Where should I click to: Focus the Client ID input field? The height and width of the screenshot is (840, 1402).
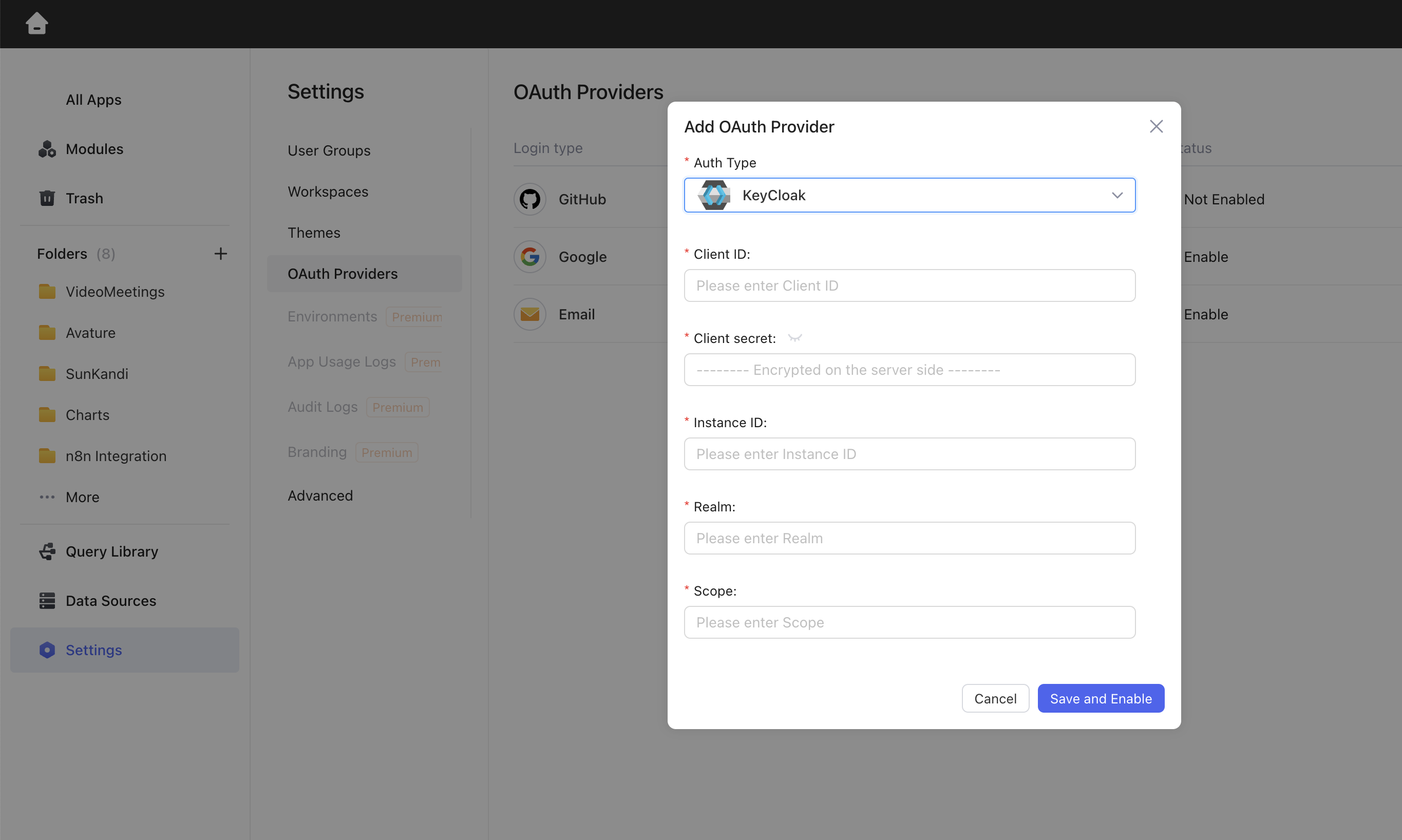tap(909, 285)
